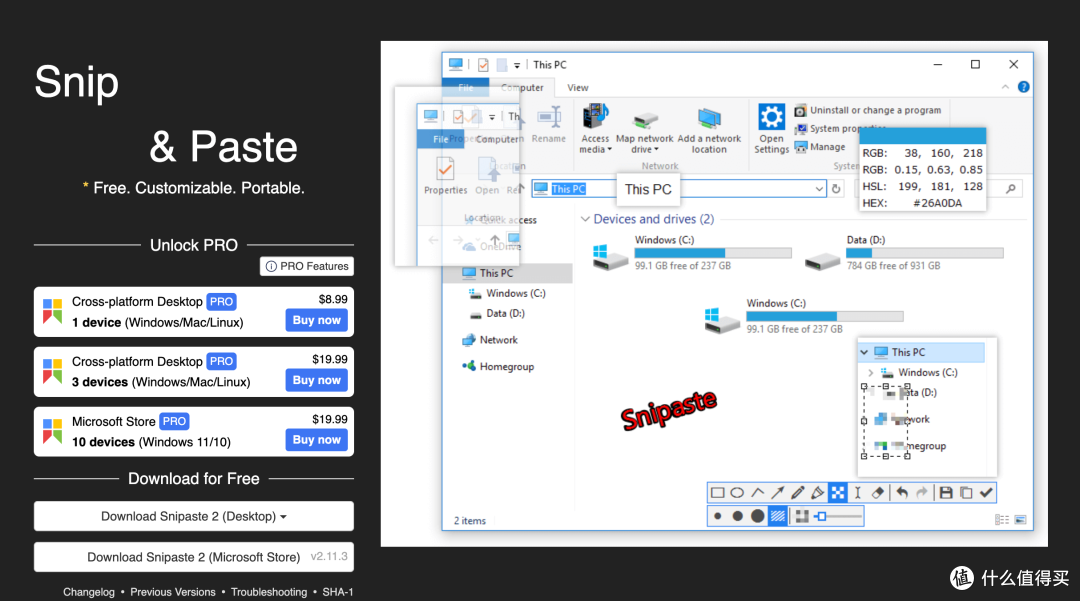The image size is (1080, 601).
Task: Select the Marker pen highlighter tool
Action: point(818,493)
